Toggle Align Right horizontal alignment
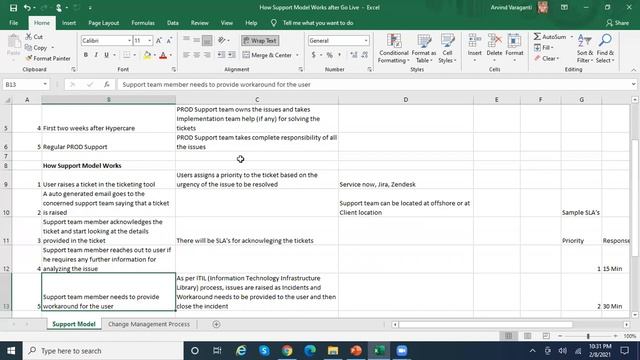This screenshot has width=640, height=360. (x=207, y=55)
